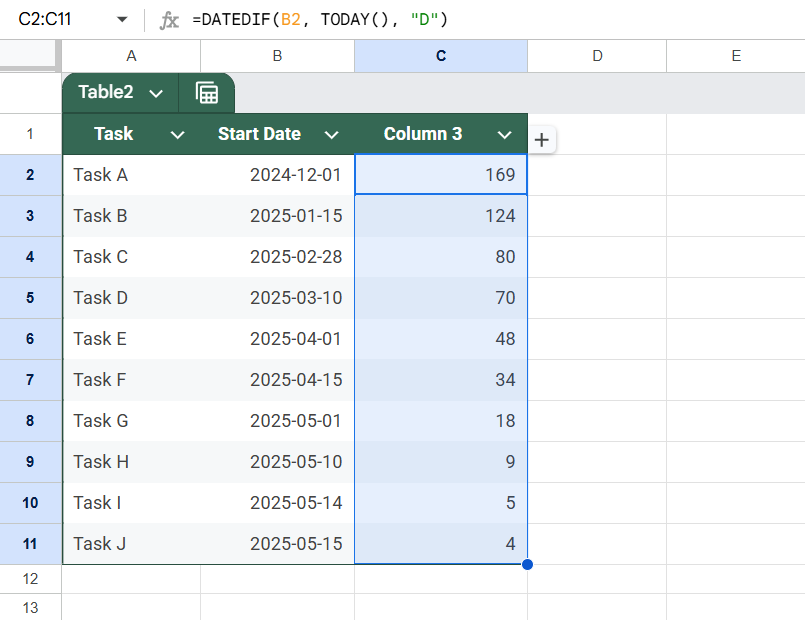Select column E header
Screen dimensions: 805x620
(x=736, y=56)
